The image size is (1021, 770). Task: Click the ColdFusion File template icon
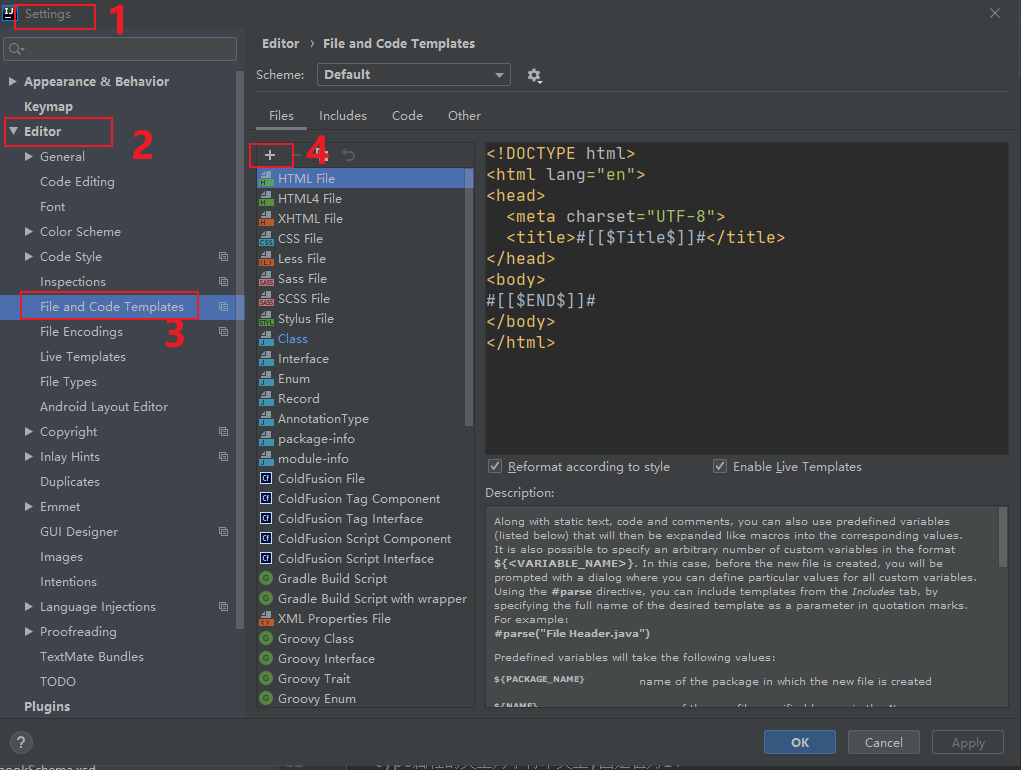(x=266, y=479)
